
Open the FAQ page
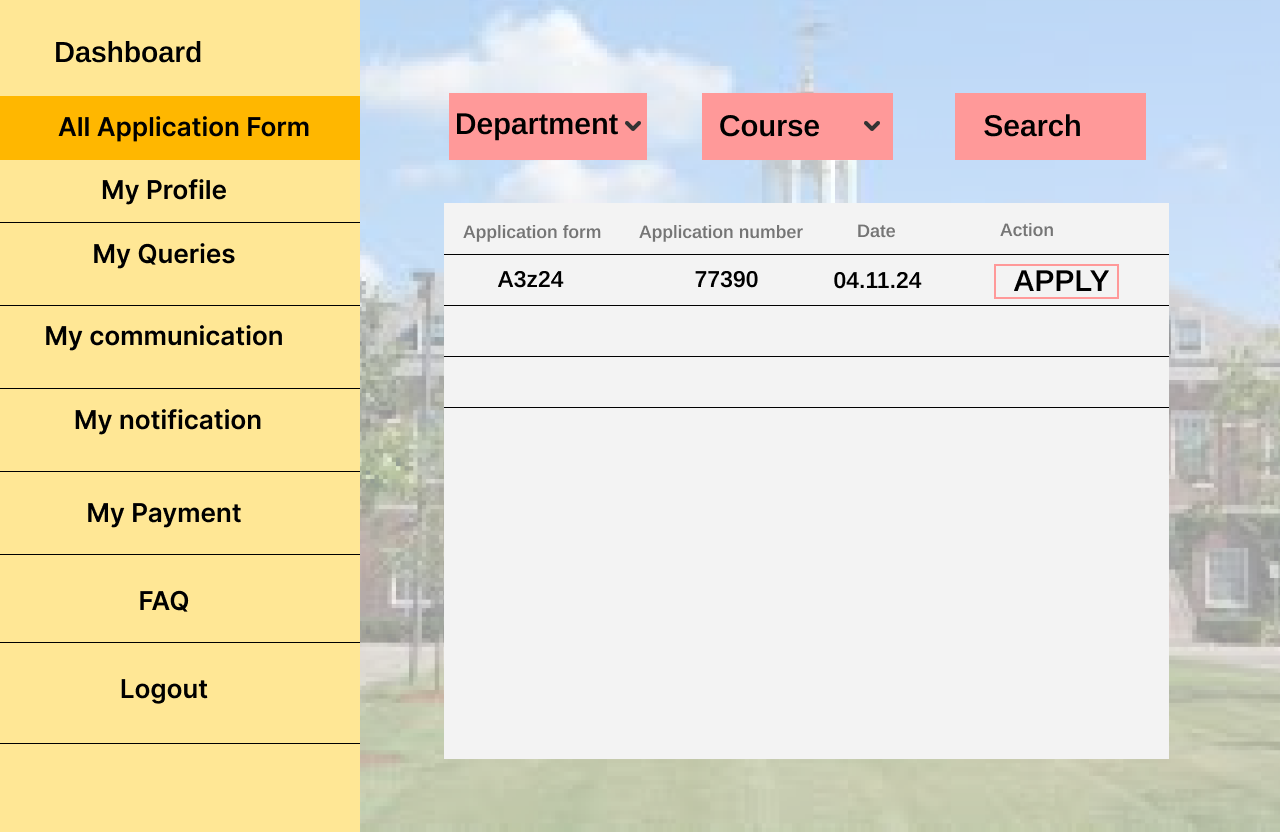pyautogui.click(x=164, y=601)
